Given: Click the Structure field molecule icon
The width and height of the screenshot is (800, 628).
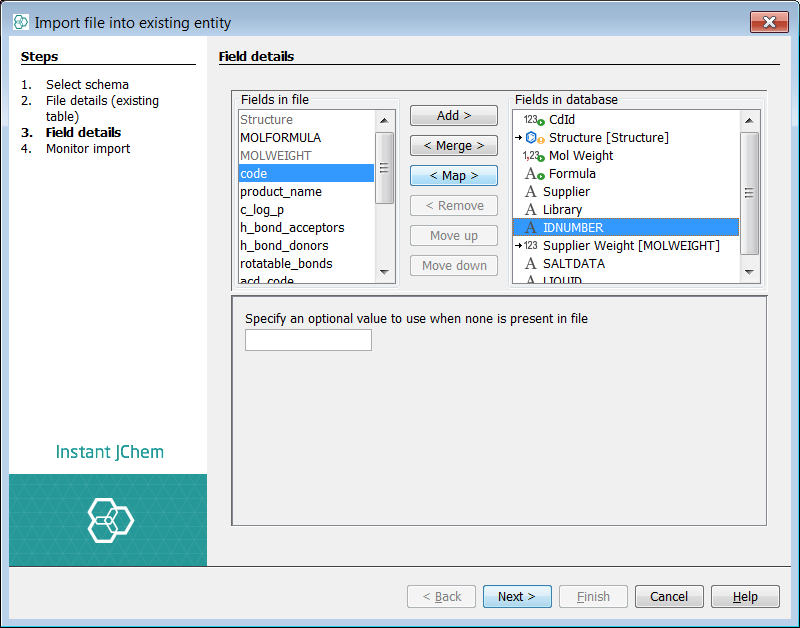Looking at the screenshot, I should click(531, 138).
